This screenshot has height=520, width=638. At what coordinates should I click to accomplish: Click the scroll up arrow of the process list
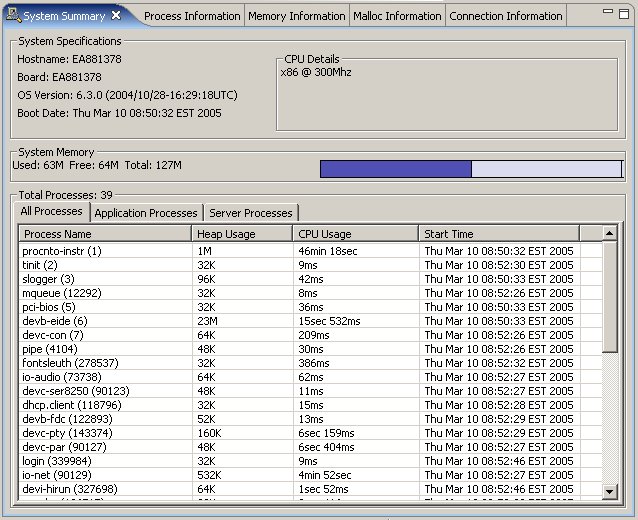(x=610, y=233)
